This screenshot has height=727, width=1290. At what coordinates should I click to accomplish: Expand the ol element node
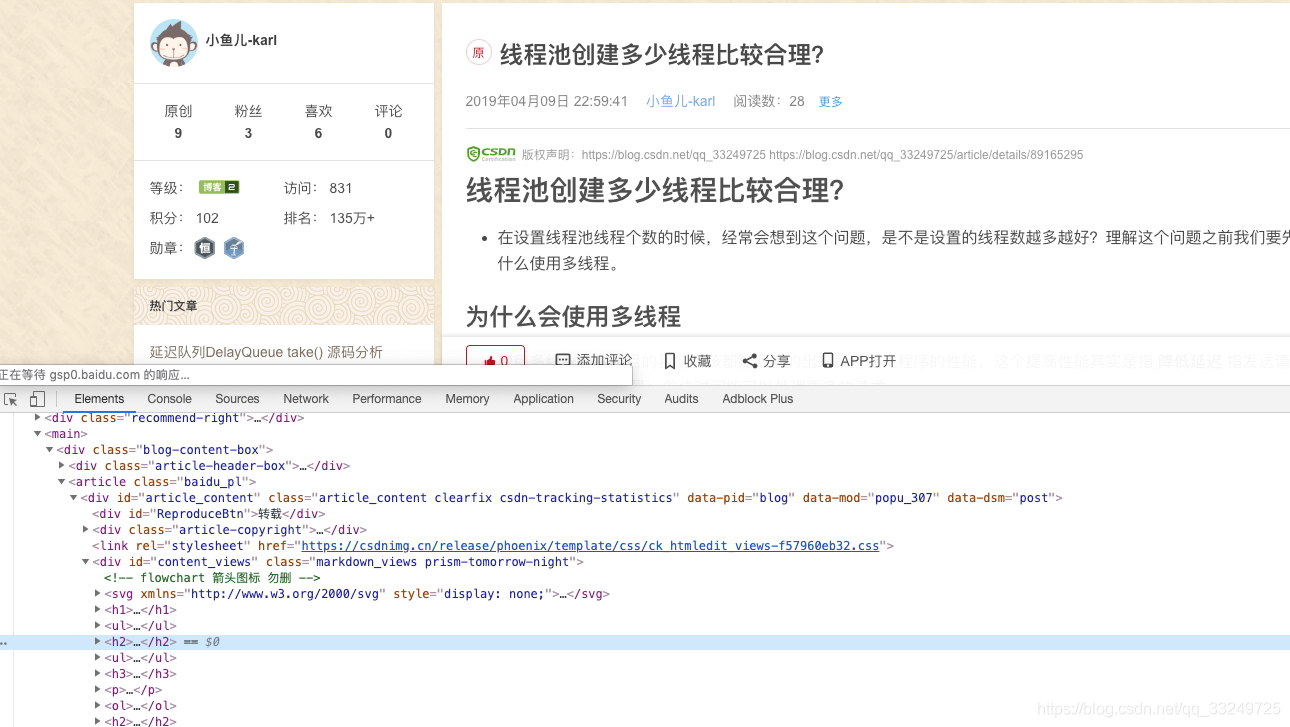coord(98,706)
